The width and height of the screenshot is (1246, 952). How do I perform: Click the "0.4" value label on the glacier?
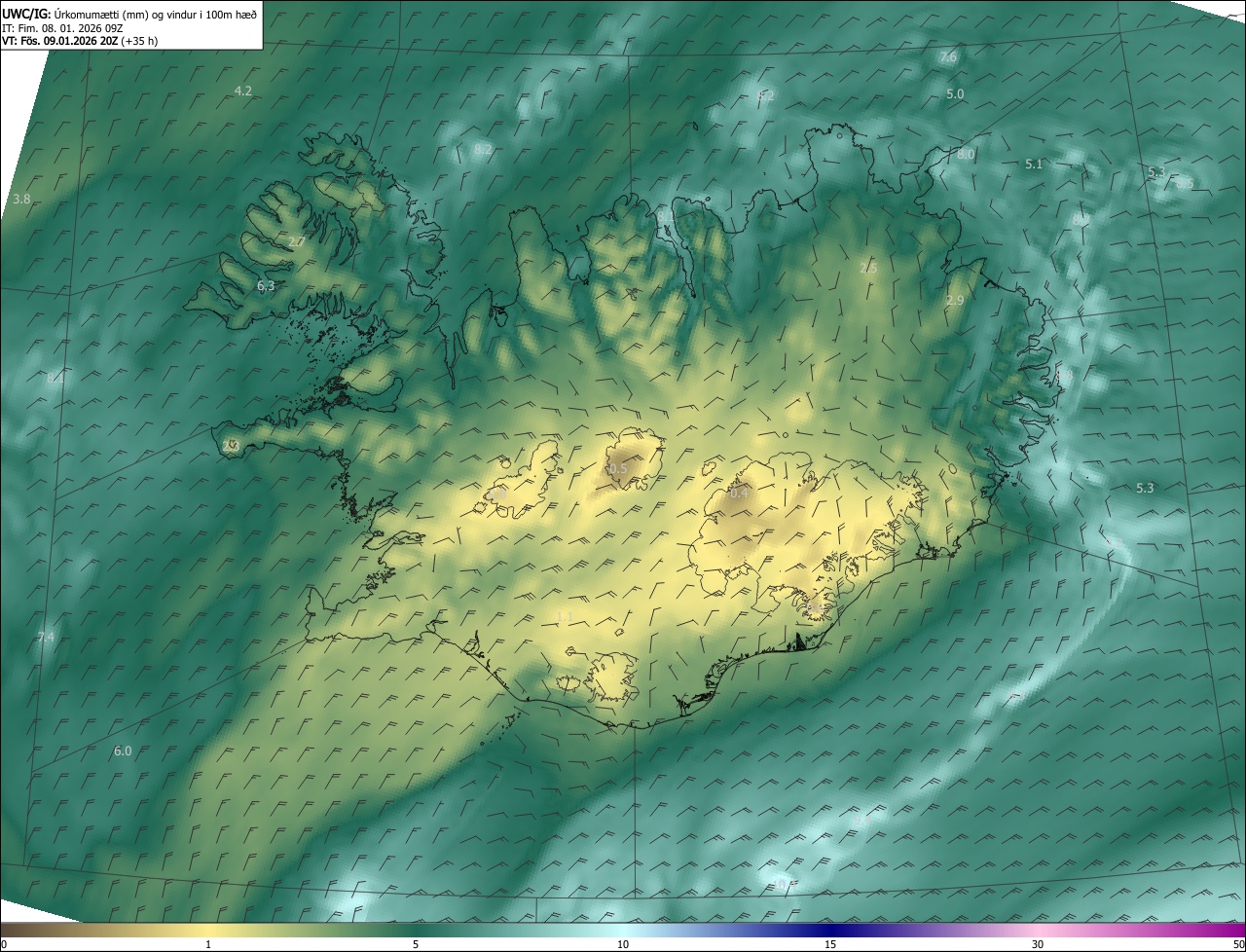[x=740, y=494]
